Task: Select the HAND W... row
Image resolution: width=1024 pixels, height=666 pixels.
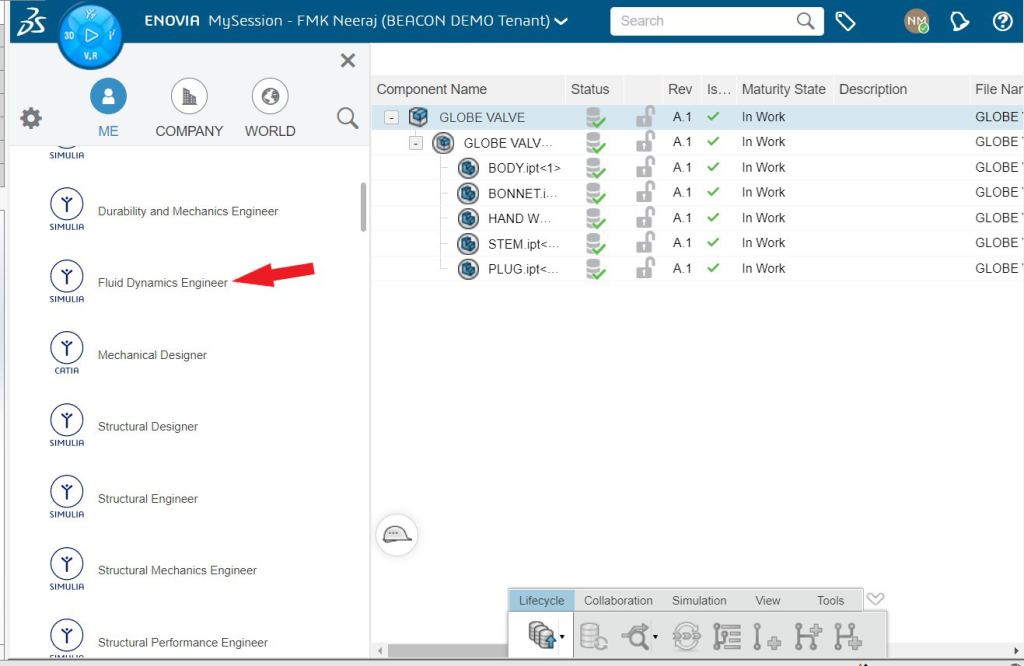Action: tap(697, 218)
